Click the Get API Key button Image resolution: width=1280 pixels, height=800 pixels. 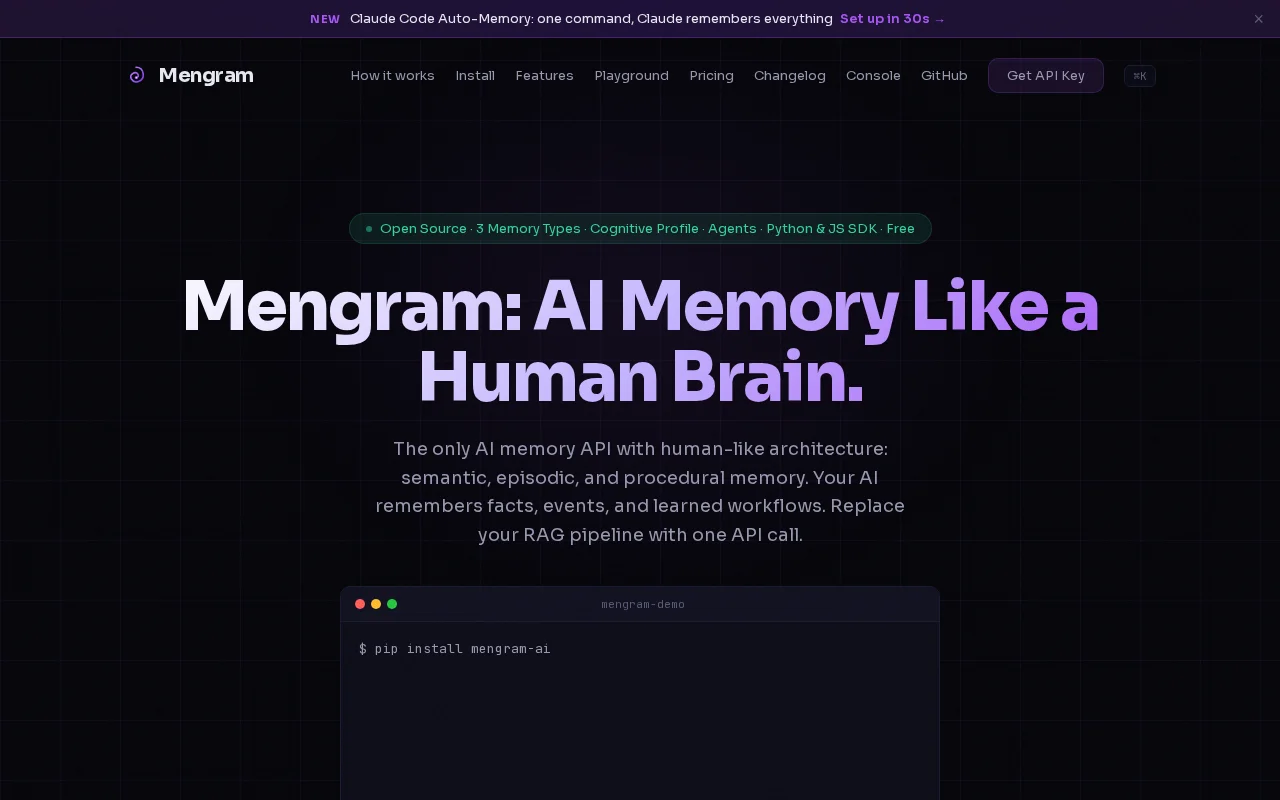pyautogui.click(x=1045, y=76)
